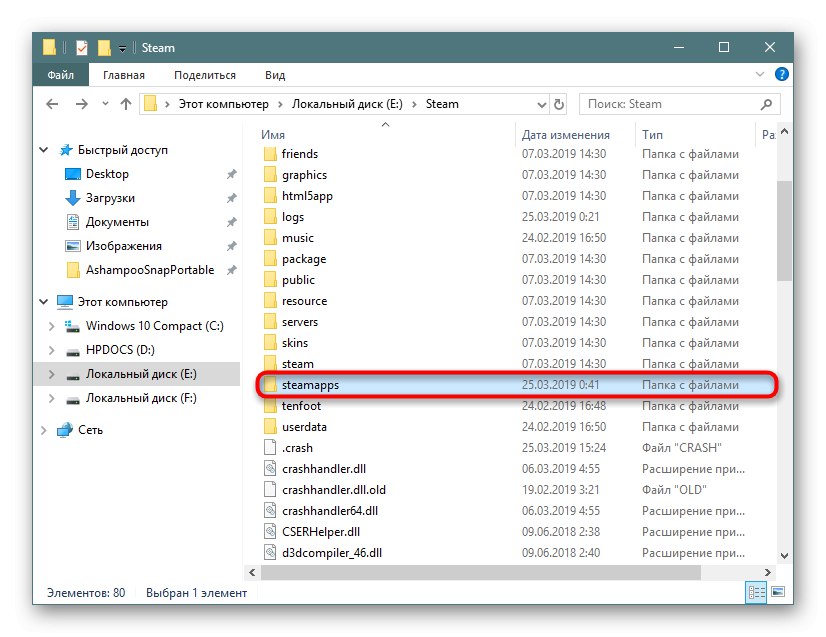Expand the Сеть network node

point(44,430)
